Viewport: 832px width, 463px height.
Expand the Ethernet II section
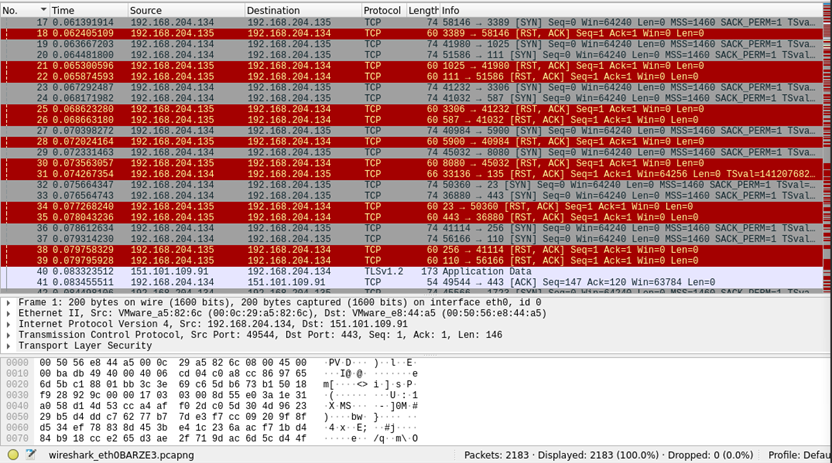point(8,312)
